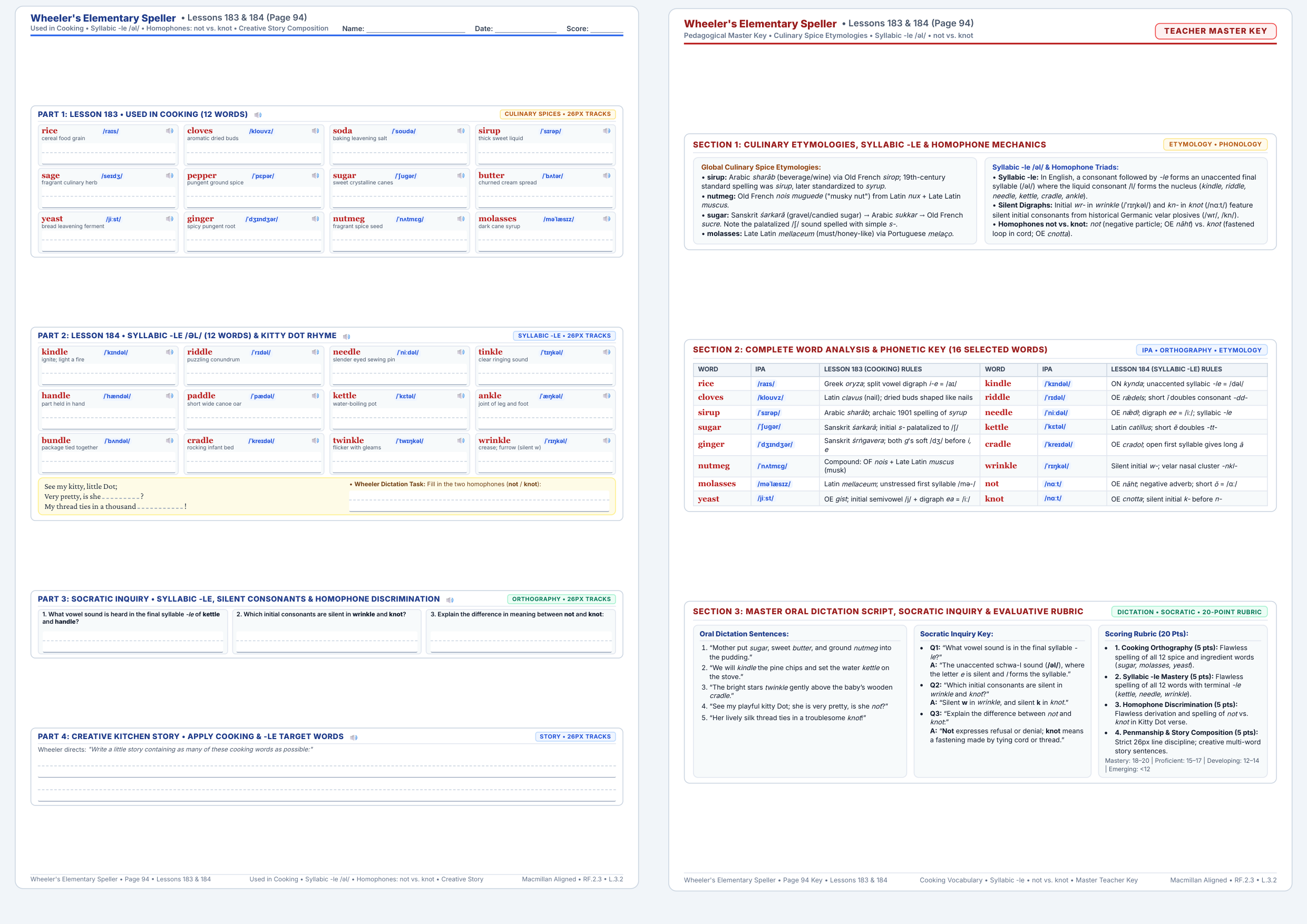Click the word nutmeg in the analysis table
1307x924 pixels.
[x=714, y=466]
